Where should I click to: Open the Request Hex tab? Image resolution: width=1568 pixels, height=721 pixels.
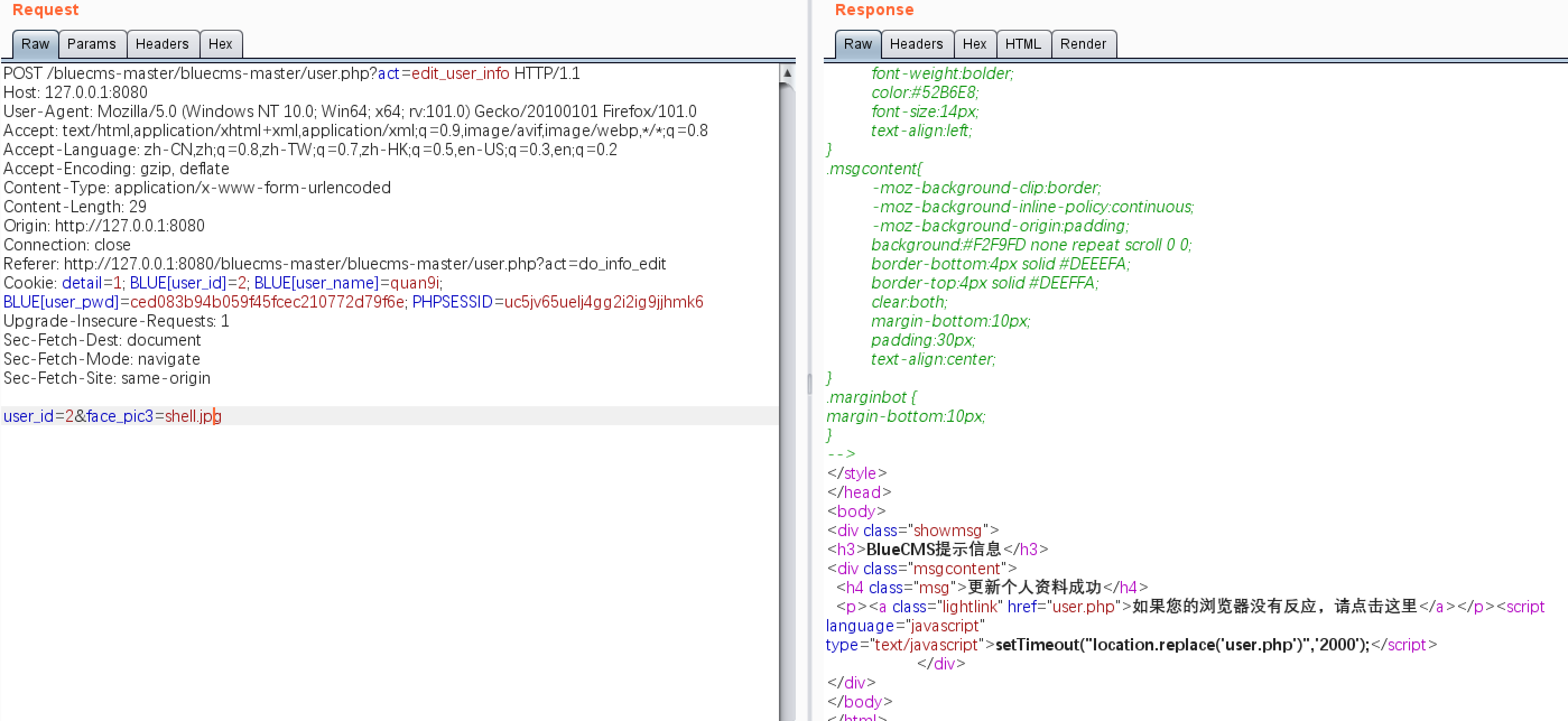tap(220, 44)
